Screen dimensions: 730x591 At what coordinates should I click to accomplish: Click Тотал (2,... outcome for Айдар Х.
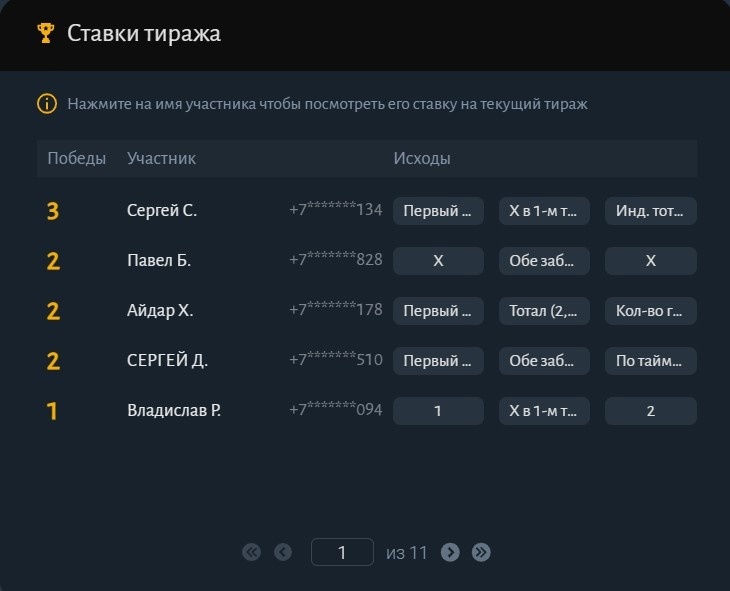point(544,311)
